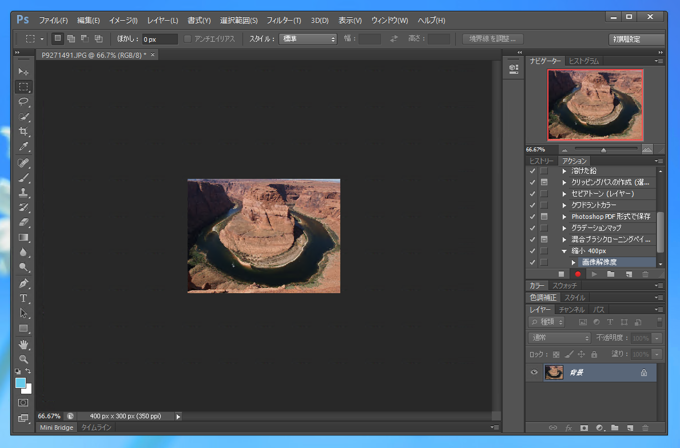Viewport: 680px width, 448px height.
Task: Expand the クワドラントカラー action
Action: pyautogui.click(x=564, y=205)
